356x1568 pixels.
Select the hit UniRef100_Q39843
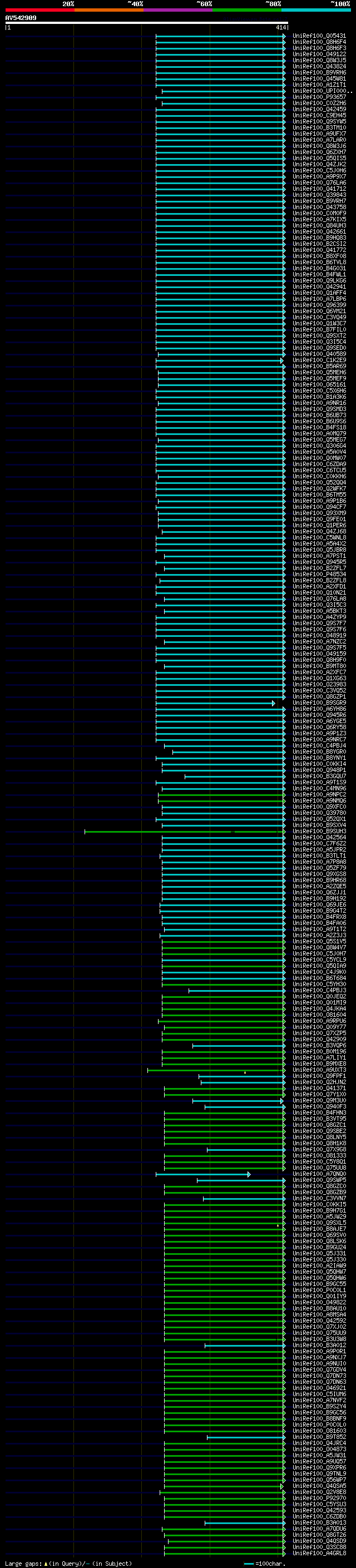[319, 195]
